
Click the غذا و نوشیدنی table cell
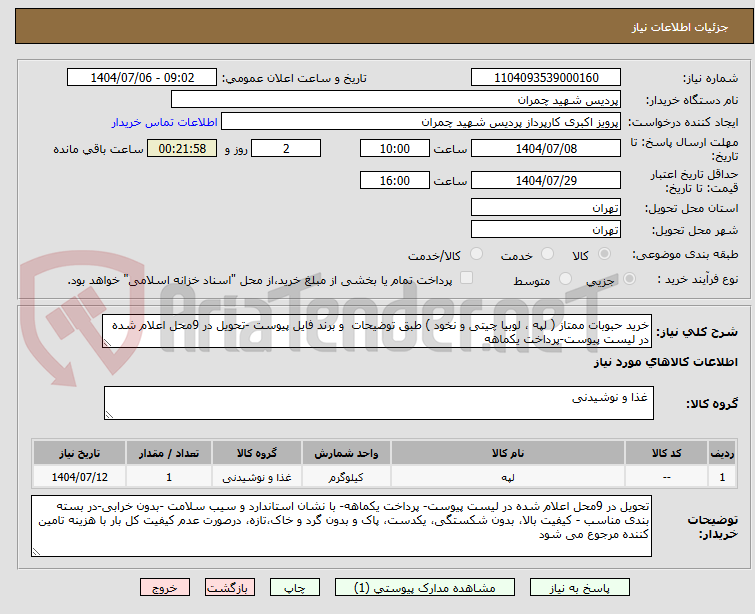(257, 477)
